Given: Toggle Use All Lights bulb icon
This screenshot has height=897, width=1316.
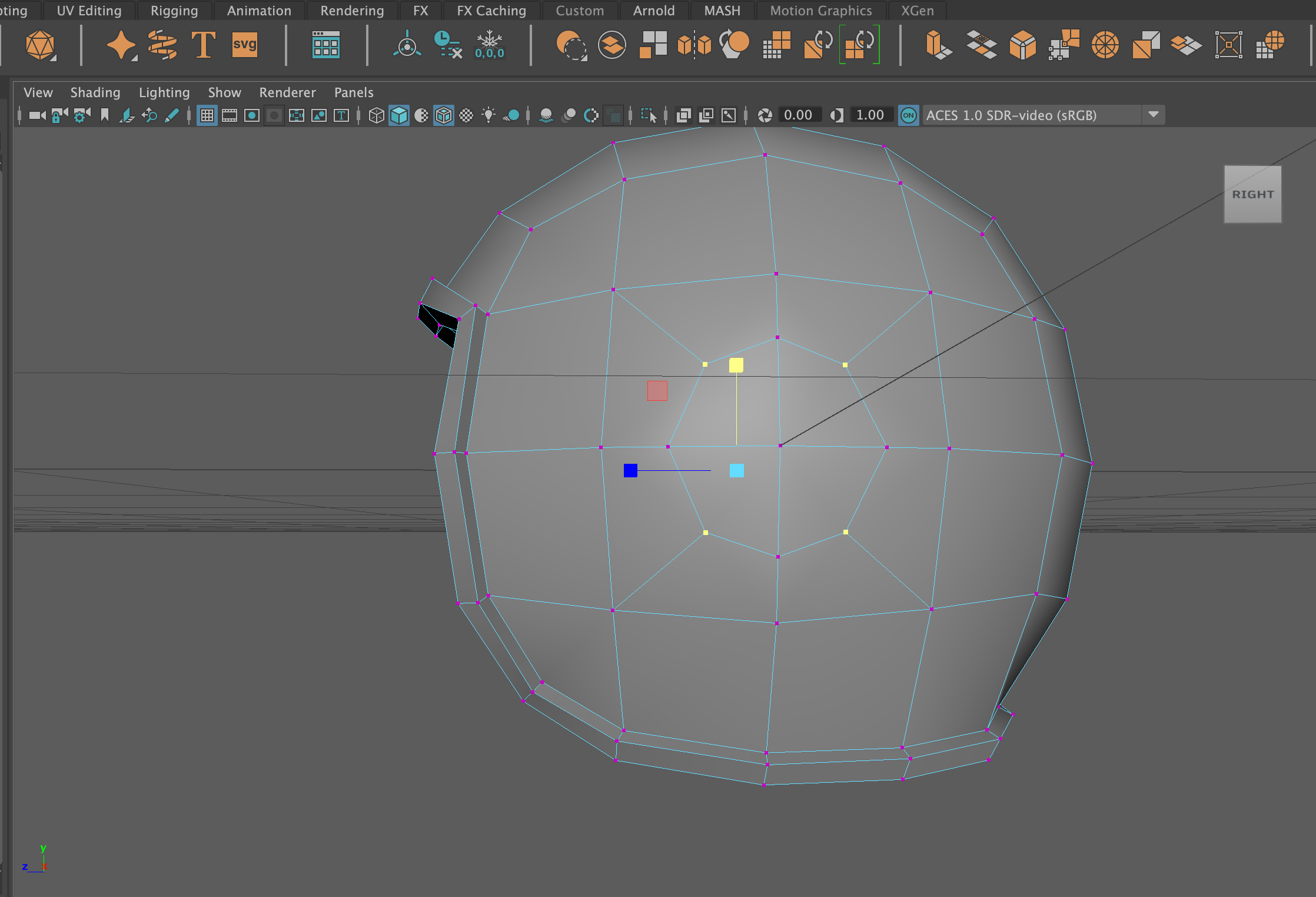Looking at the screenshot, I should (488, 115).
